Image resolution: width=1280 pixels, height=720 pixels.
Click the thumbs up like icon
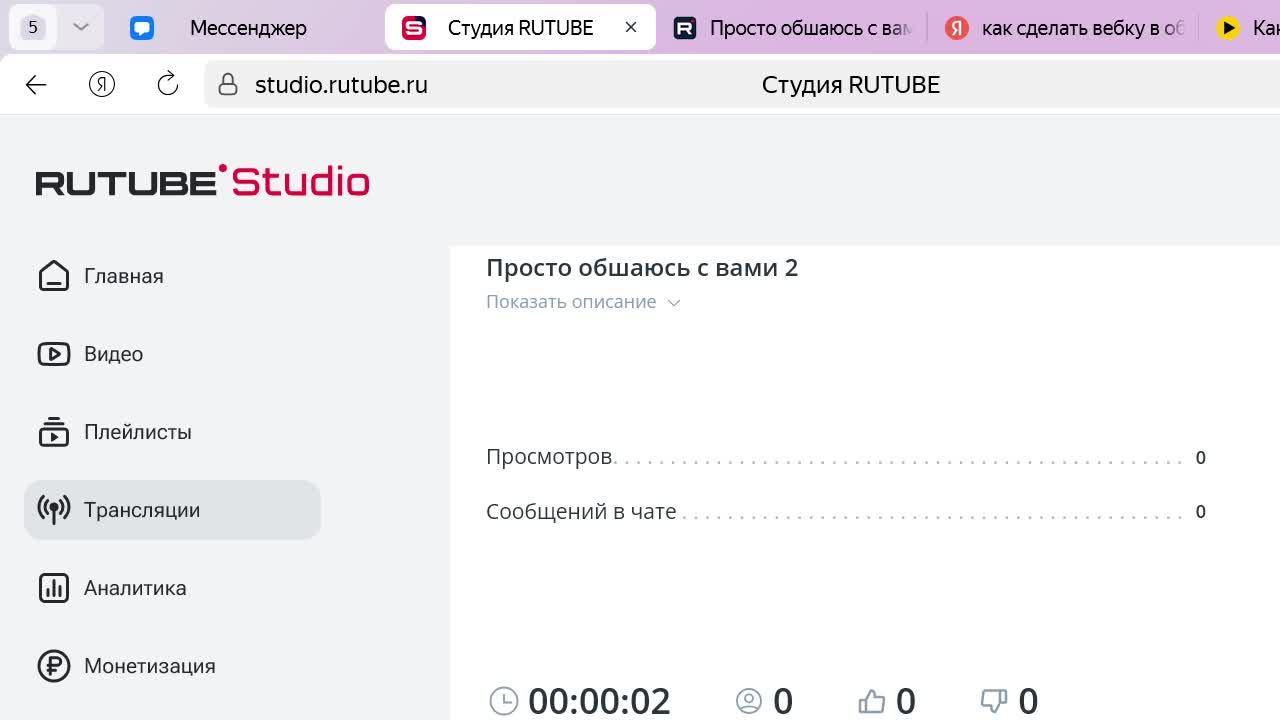point(872,701)
